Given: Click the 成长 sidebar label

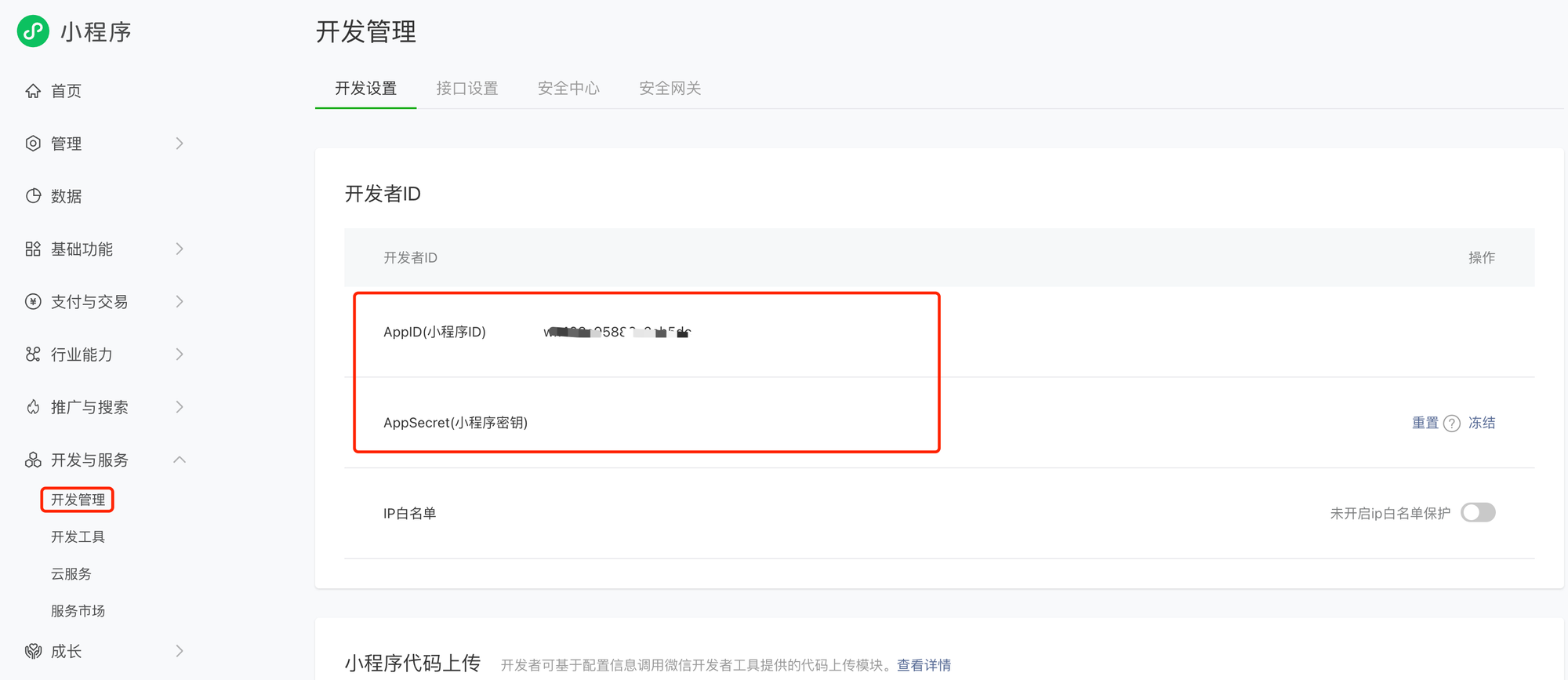Looking at the screenshot, I should [x=66, y=651].
